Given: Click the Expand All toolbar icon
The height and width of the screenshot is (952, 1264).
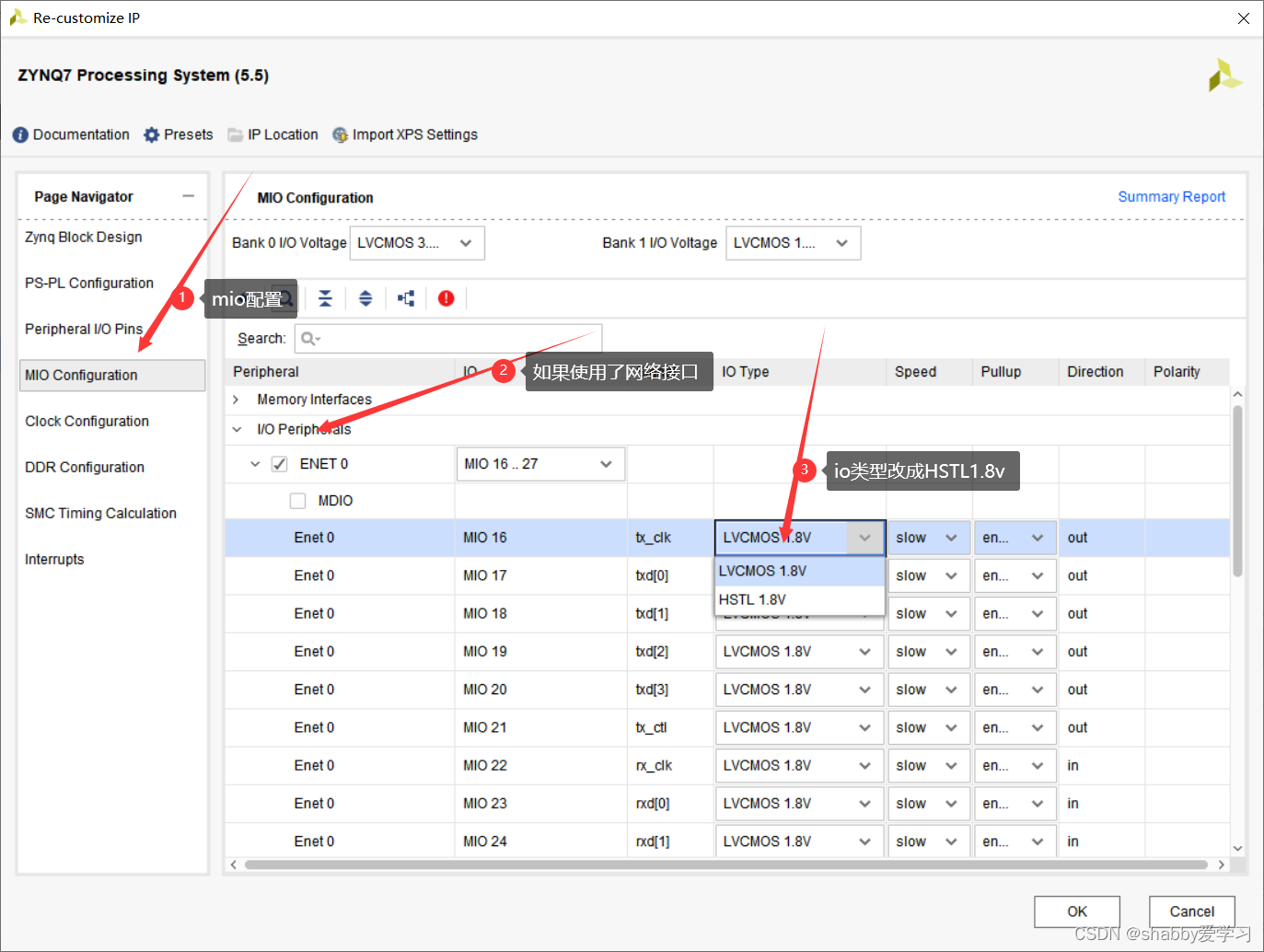Looking at the screenshot, I should pyautogui.click(x=365, y=298).
